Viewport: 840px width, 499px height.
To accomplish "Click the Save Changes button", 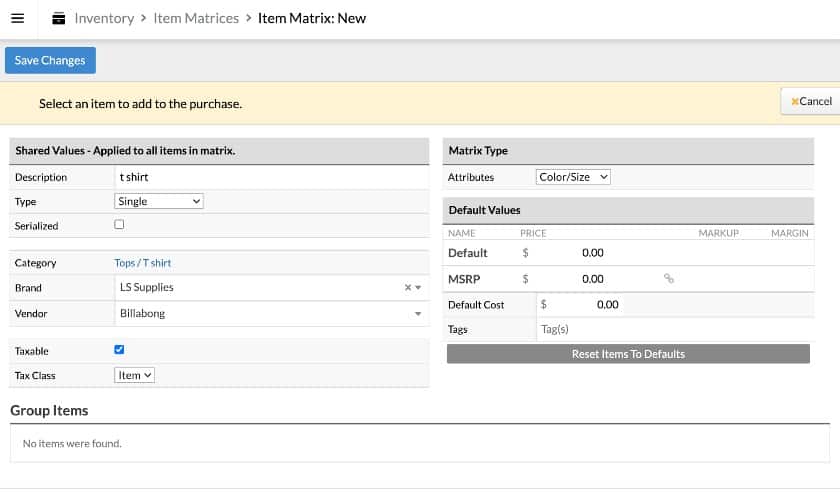I will point(50,60).
